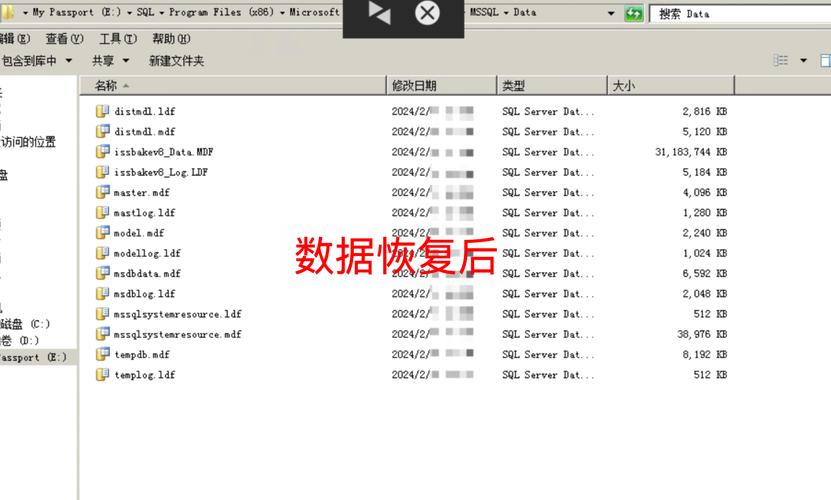
Task: Open the 帮助(H) menu
Action: click(x=171, y=39)
